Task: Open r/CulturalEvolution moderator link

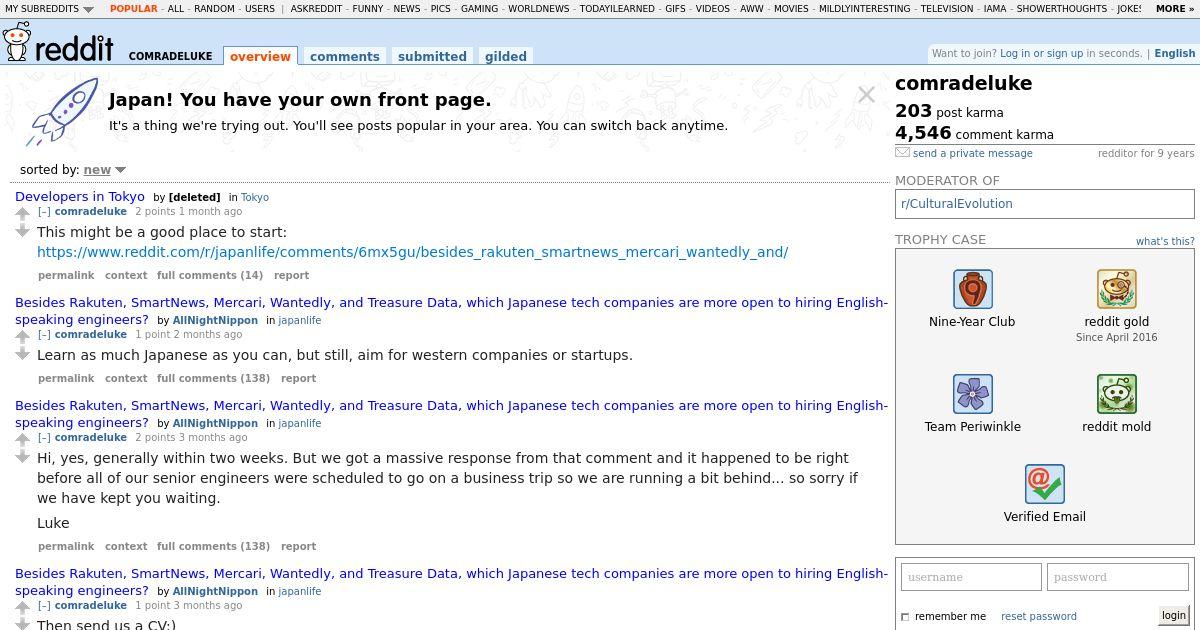Action: (957, 204)
